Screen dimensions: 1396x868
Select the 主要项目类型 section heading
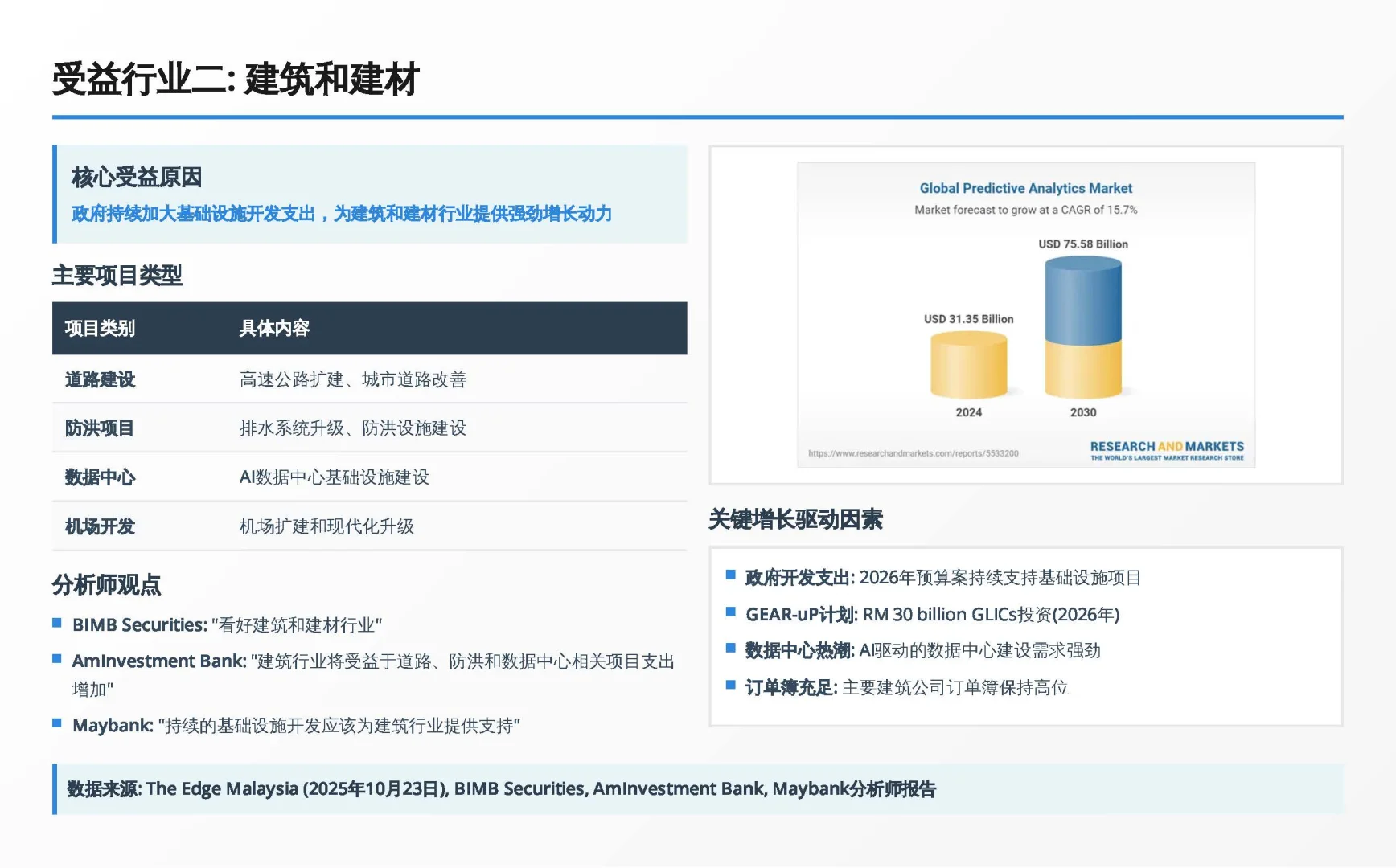coord(117,276)
